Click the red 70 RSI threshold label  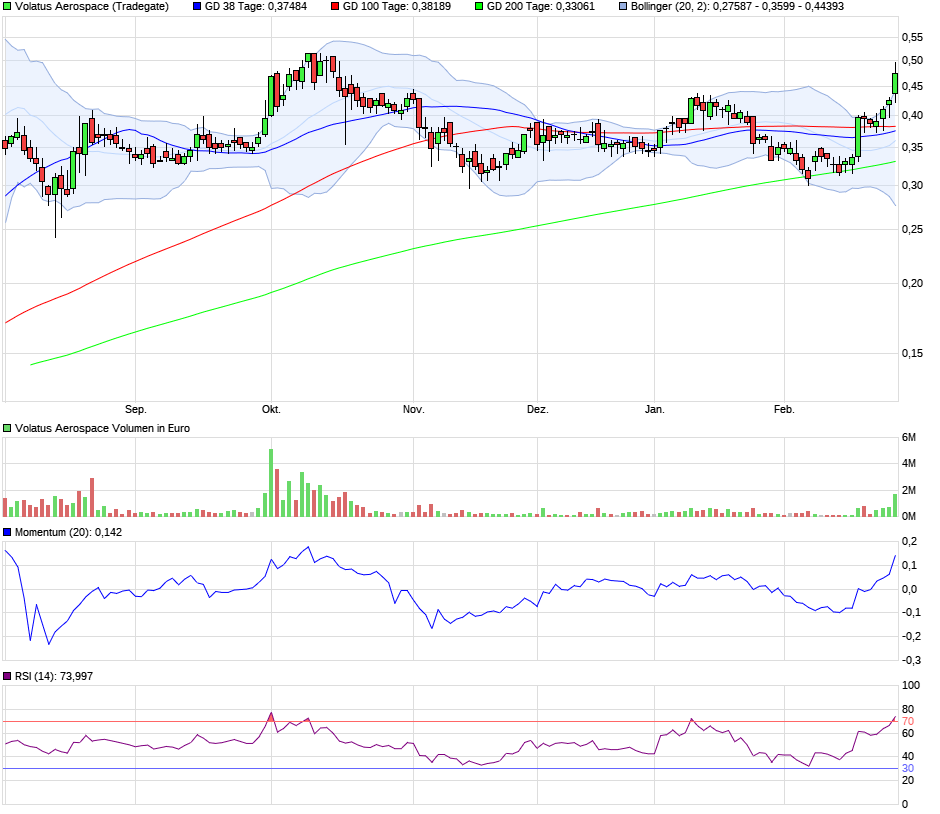point(908,722)
